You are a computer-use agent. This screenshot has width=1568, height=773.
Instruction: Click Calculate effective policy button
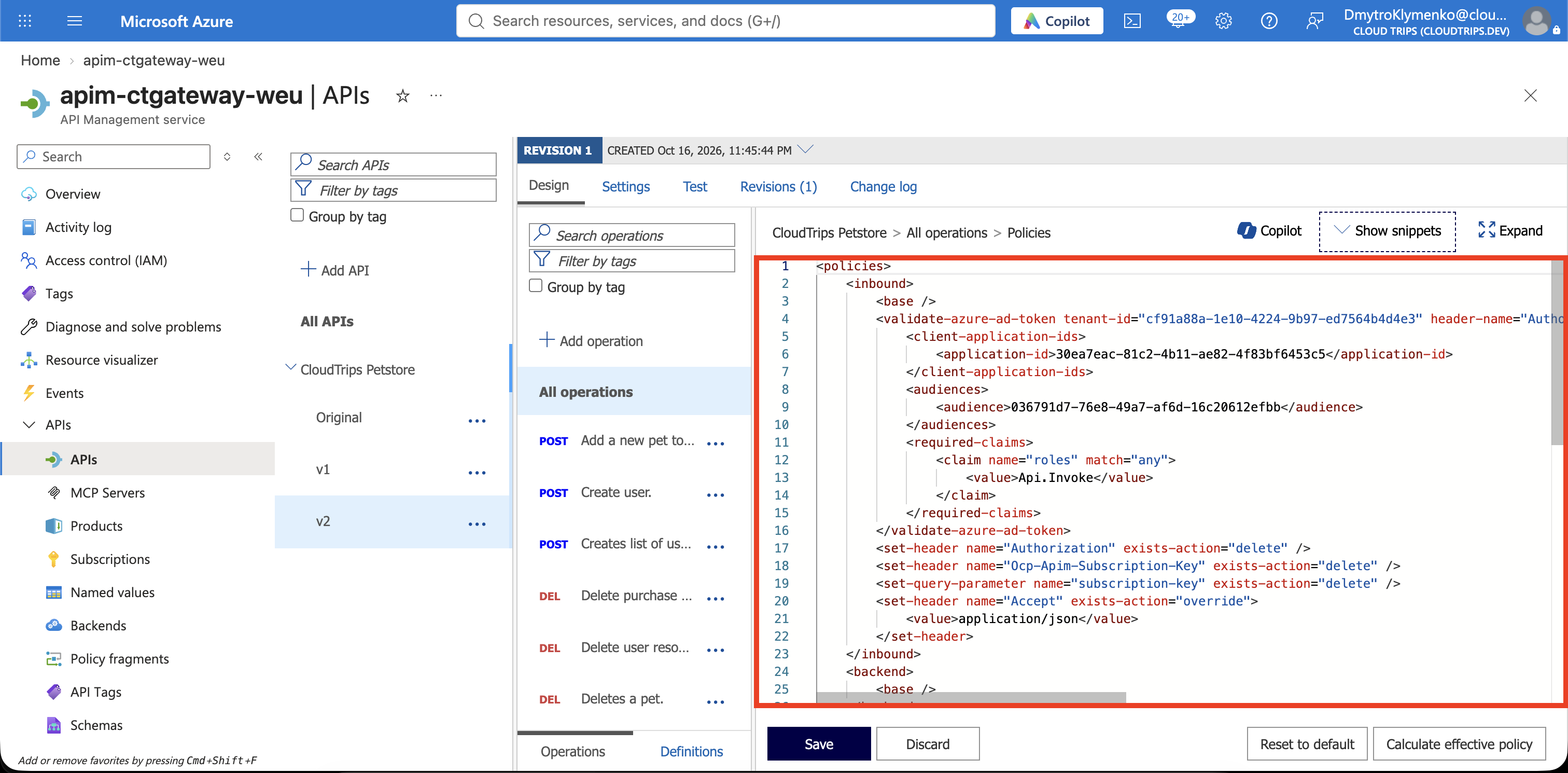tap(1459, 744)
